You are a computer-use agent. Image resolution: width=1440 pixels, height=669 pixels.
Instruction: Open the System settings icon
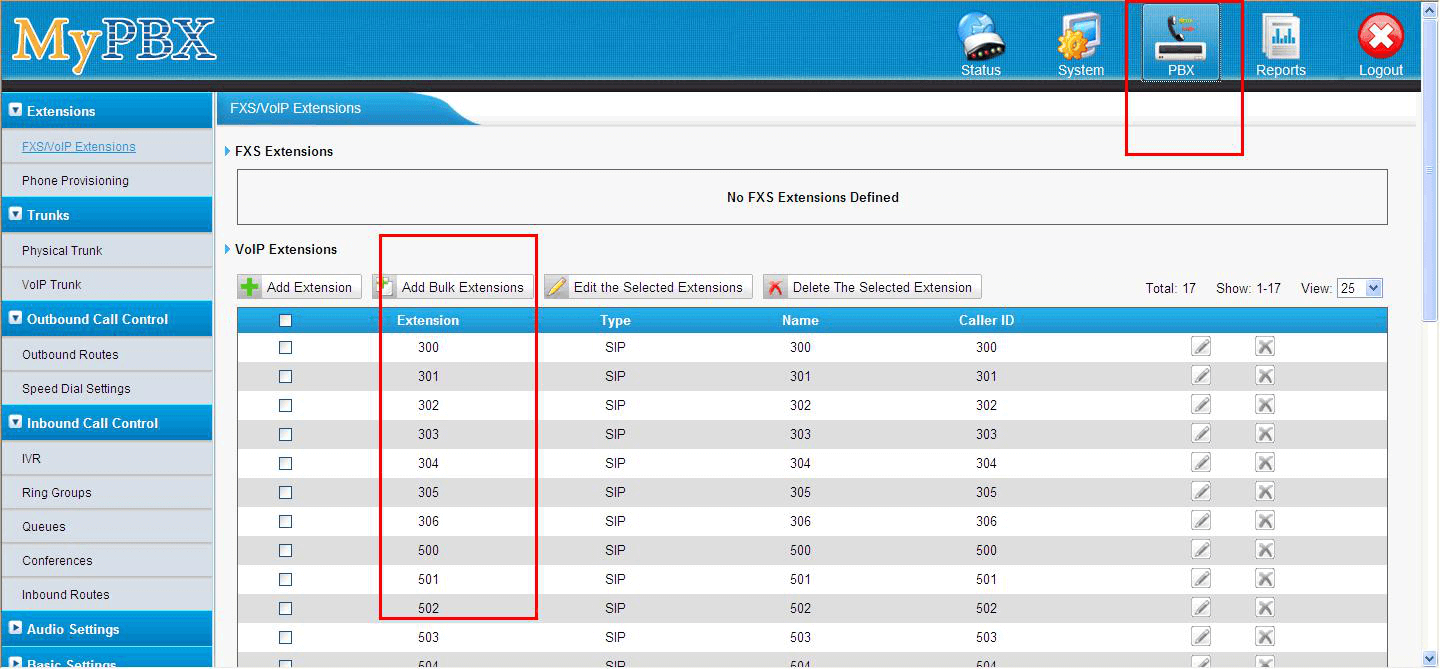(x=1080, y=43)
